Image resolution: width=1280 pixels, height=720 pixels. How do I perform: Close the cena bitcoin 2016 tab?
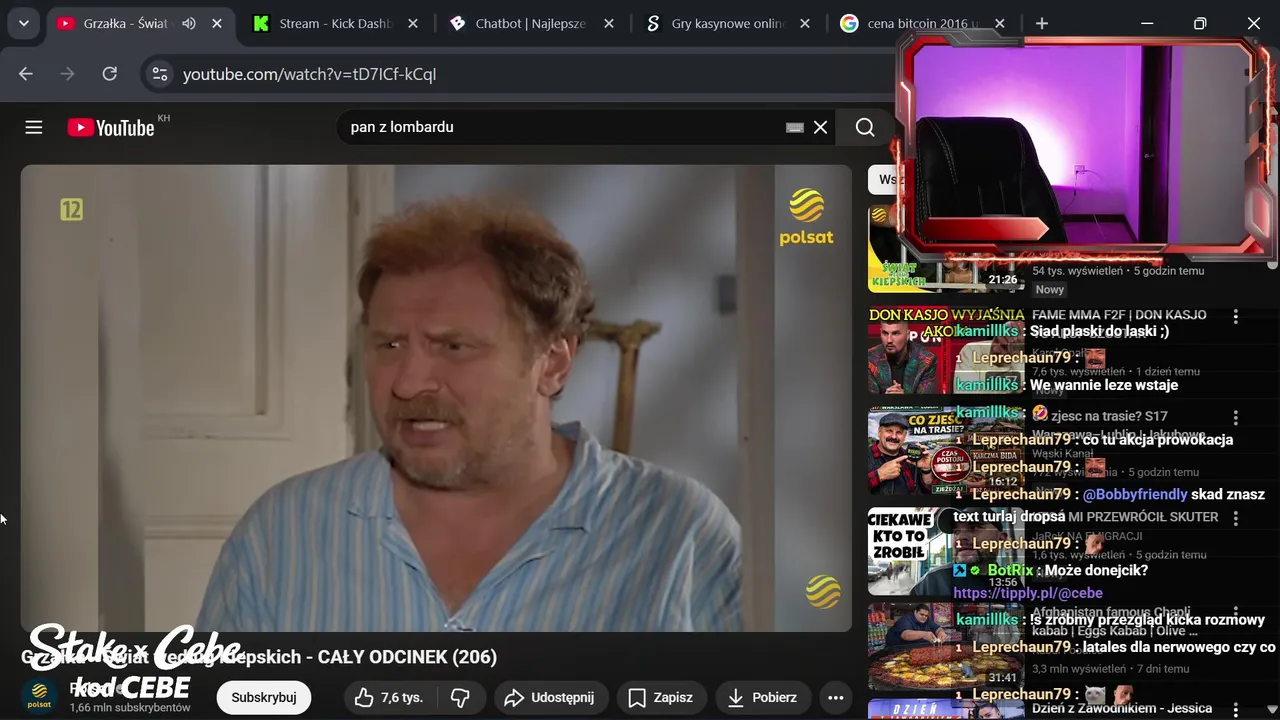point(1000,23)
